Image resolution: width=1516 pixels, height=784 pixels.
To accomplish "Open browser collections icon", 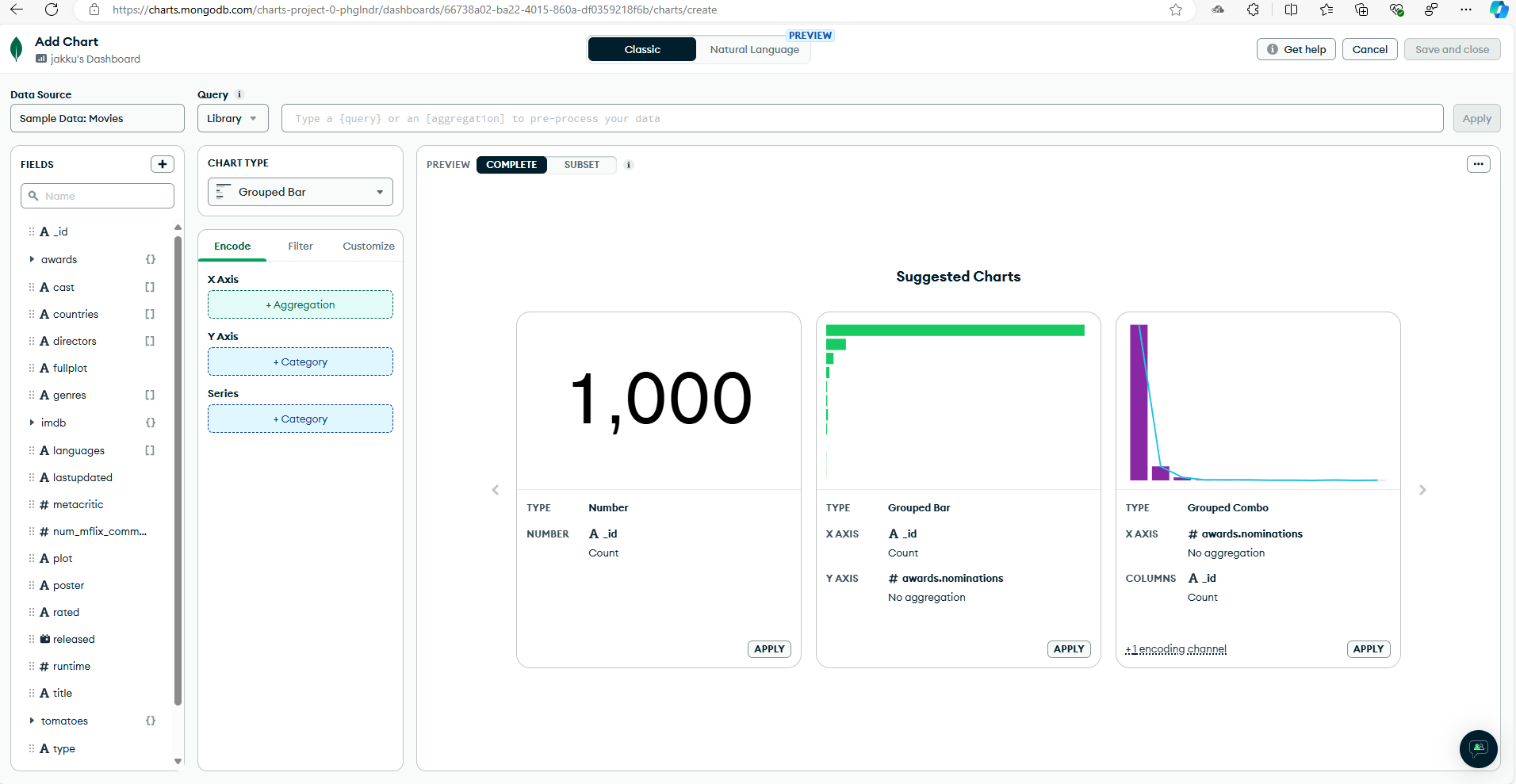I will pos(1361,10).
